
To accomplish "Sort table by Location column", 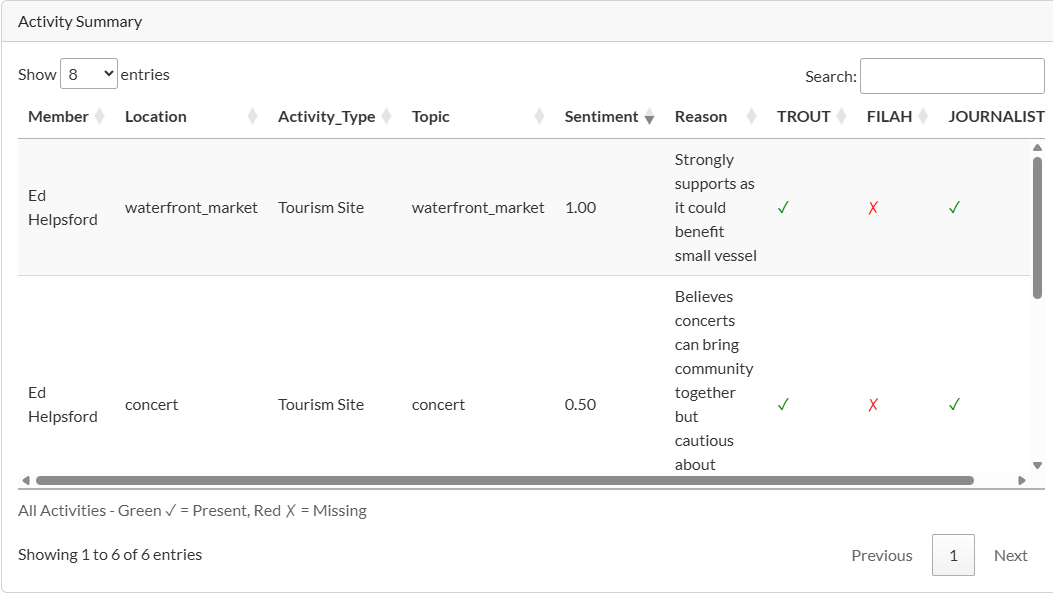I will coord(156,117).
